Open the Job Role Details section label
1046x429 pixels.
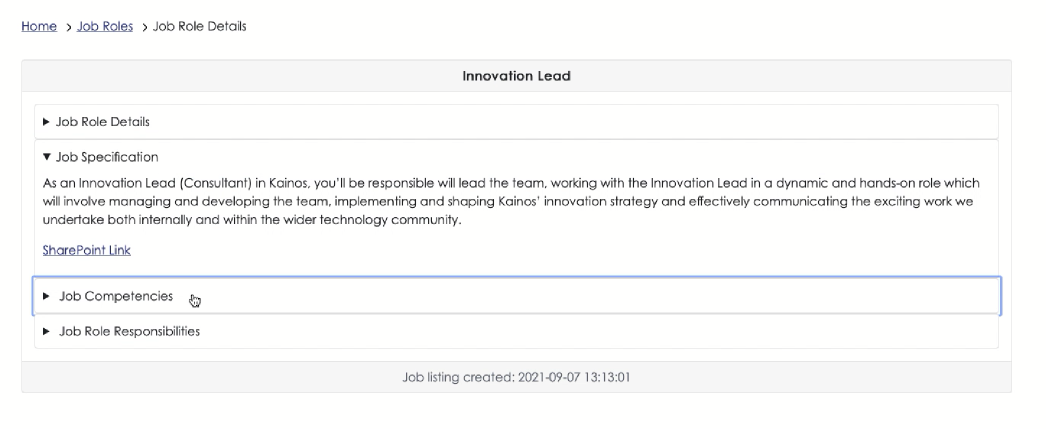103,121
